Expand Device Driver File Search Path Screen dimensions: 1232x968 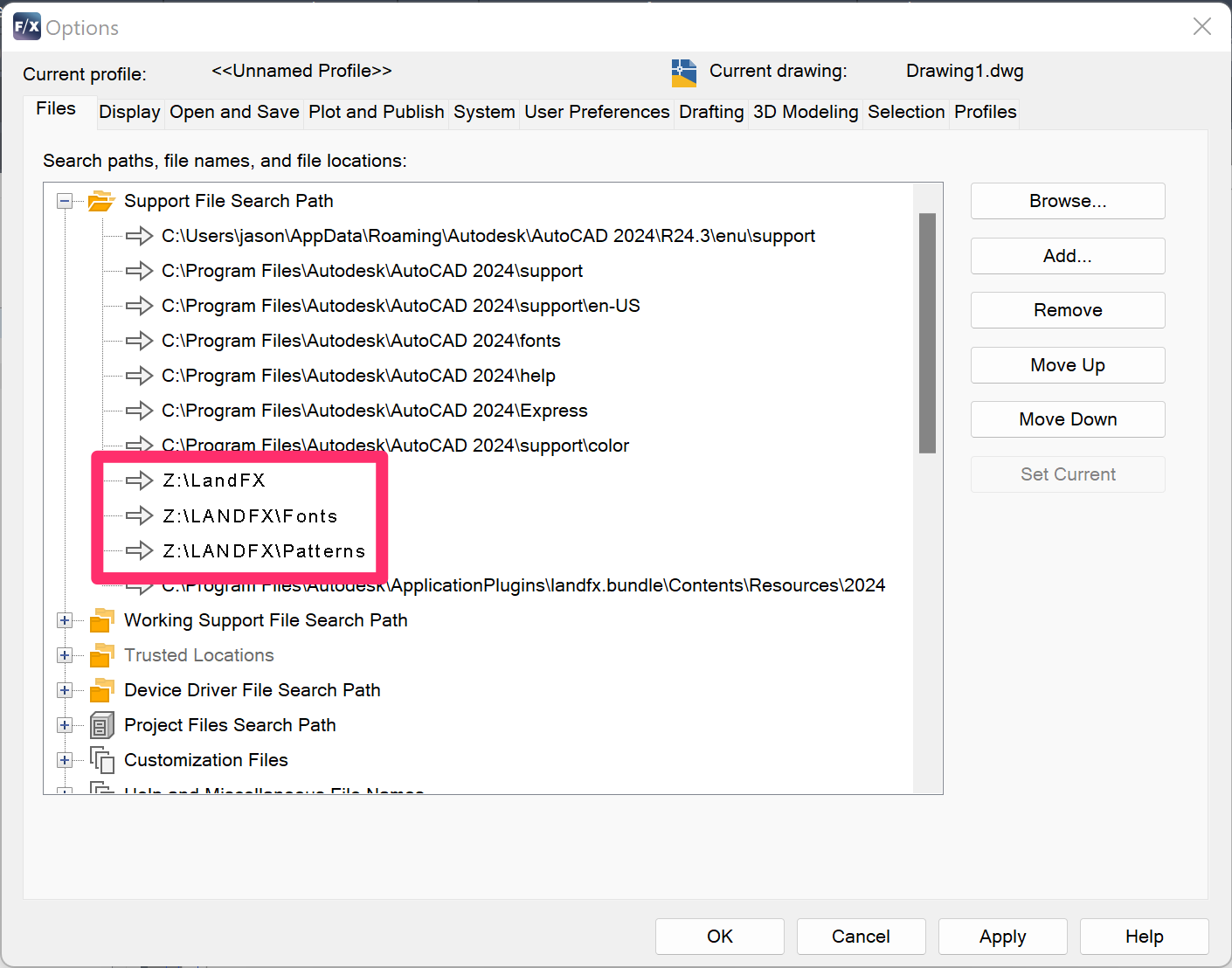click(x=65, y=690)
